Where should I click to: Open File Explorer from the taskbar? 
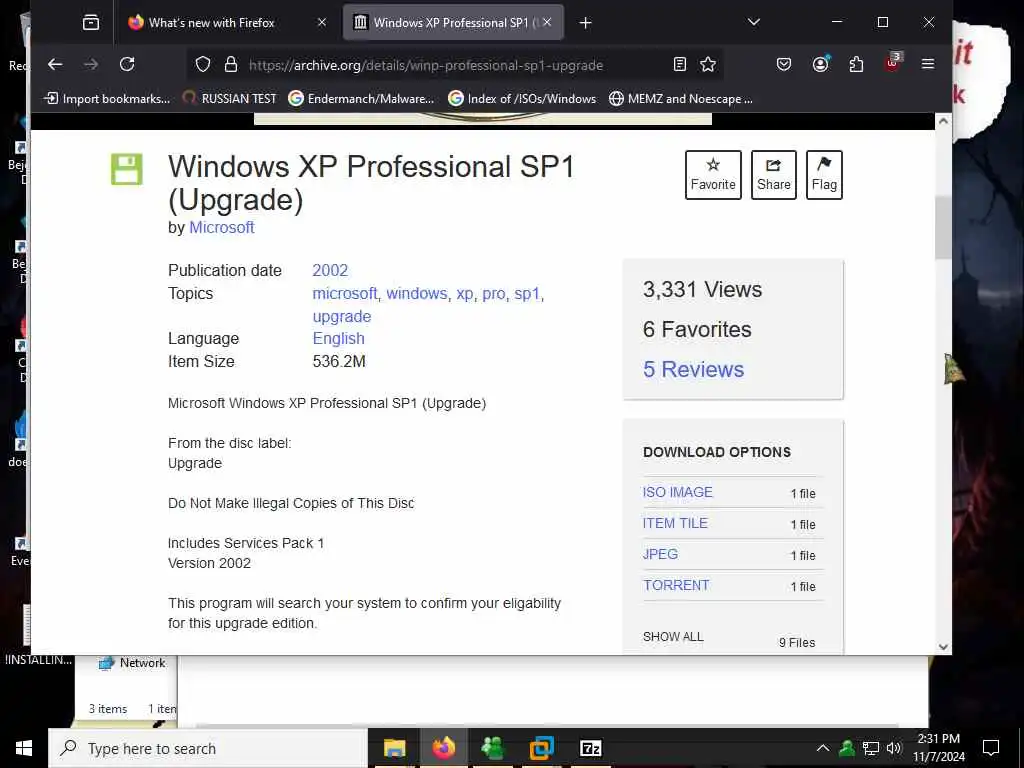pyautogui.click(x=394, y=748)
